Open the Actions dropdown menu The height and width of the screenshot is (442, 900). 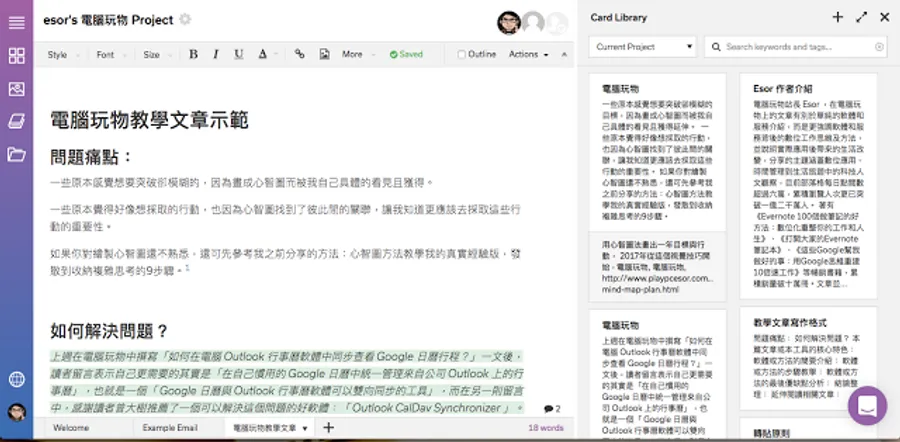[528, 55]
